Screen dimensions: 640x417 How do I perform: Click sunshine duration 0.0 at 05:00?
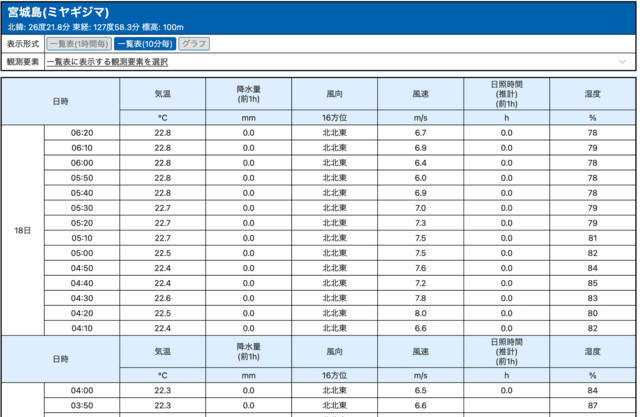coord(507,253)
